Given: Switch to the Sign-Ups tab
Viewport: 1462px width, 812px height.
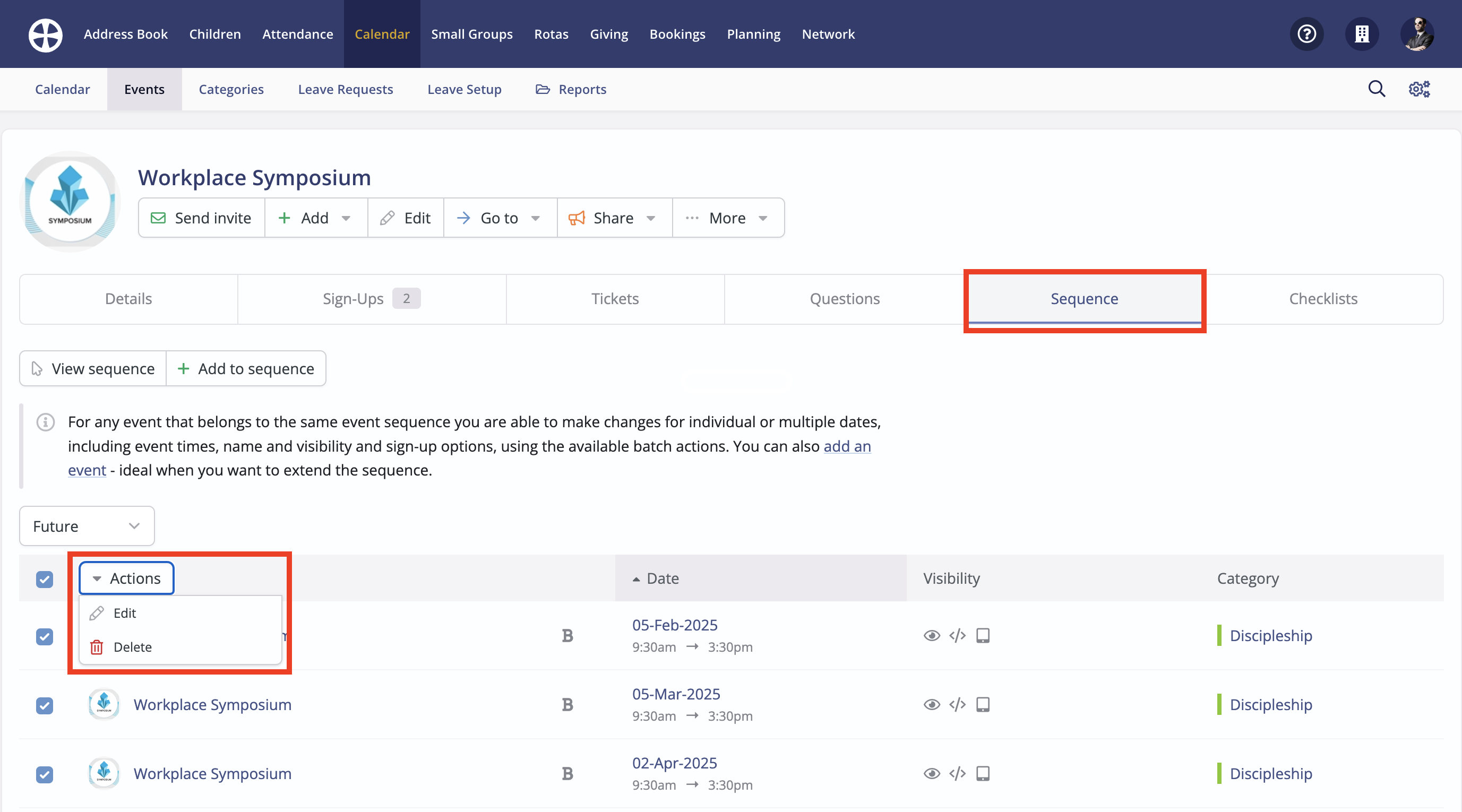Looking at the screenshot, I should click(371, 299).
